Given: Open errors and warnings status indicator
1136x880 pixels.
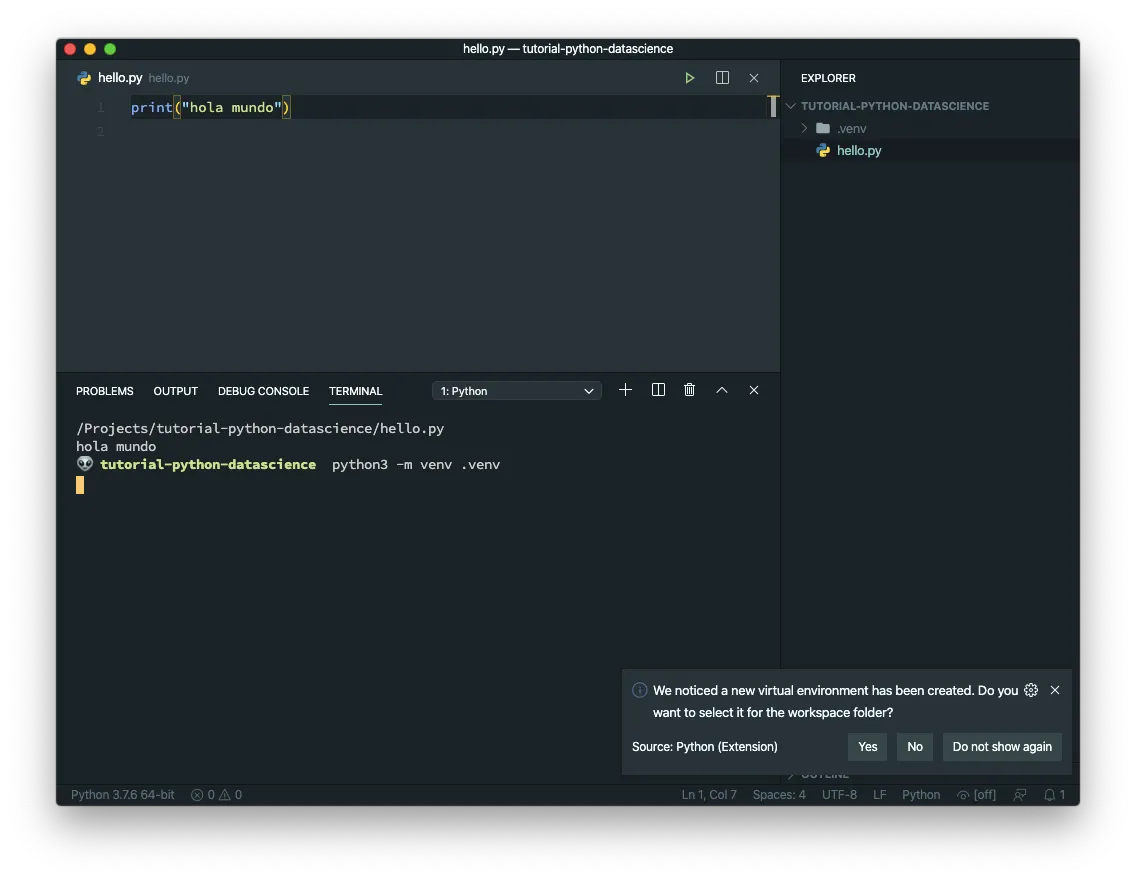Looking at the screenshot, I should [x=216, y=795].
